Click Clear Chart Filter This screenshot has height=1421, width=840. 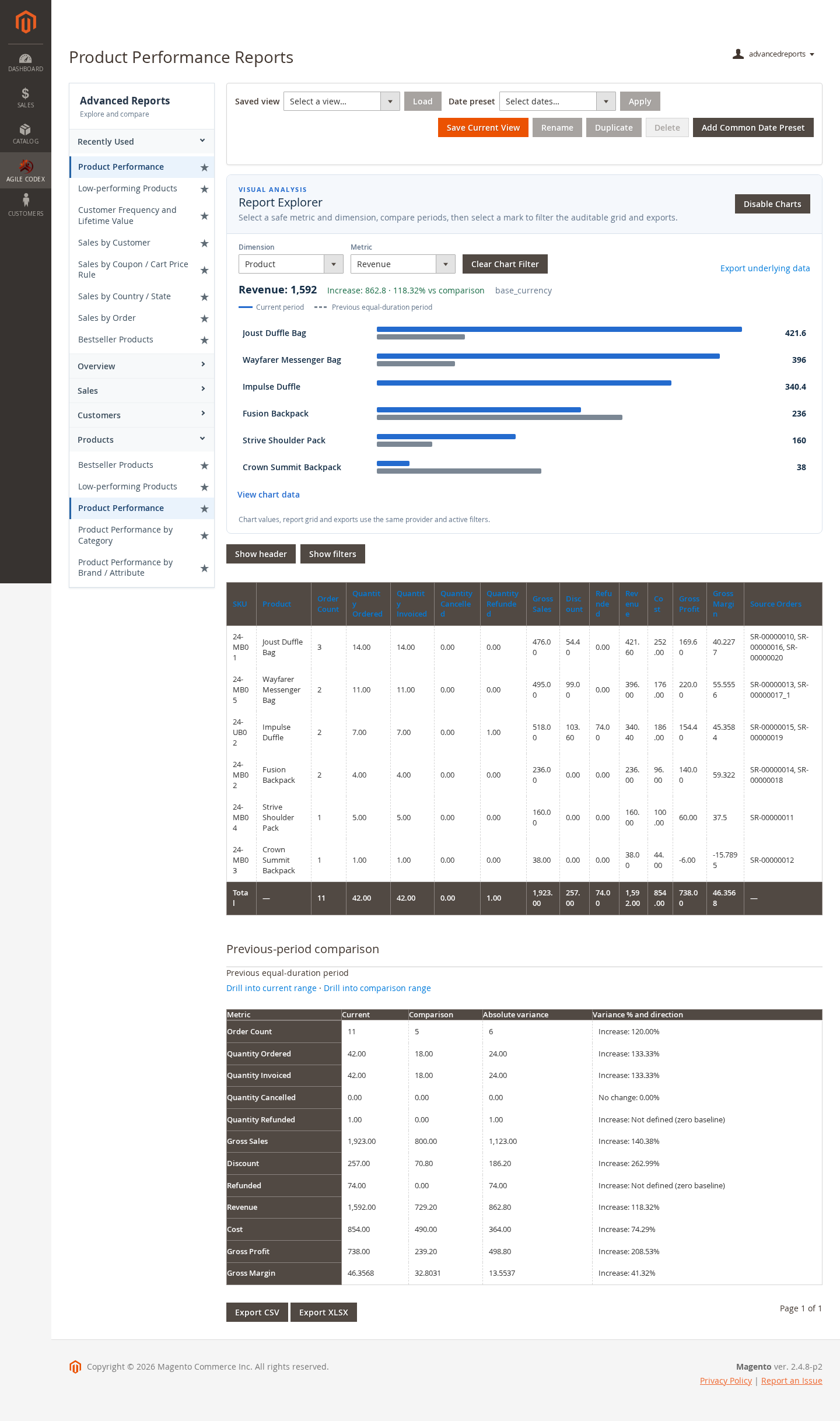pyautogui.click(x=505, y=264)
